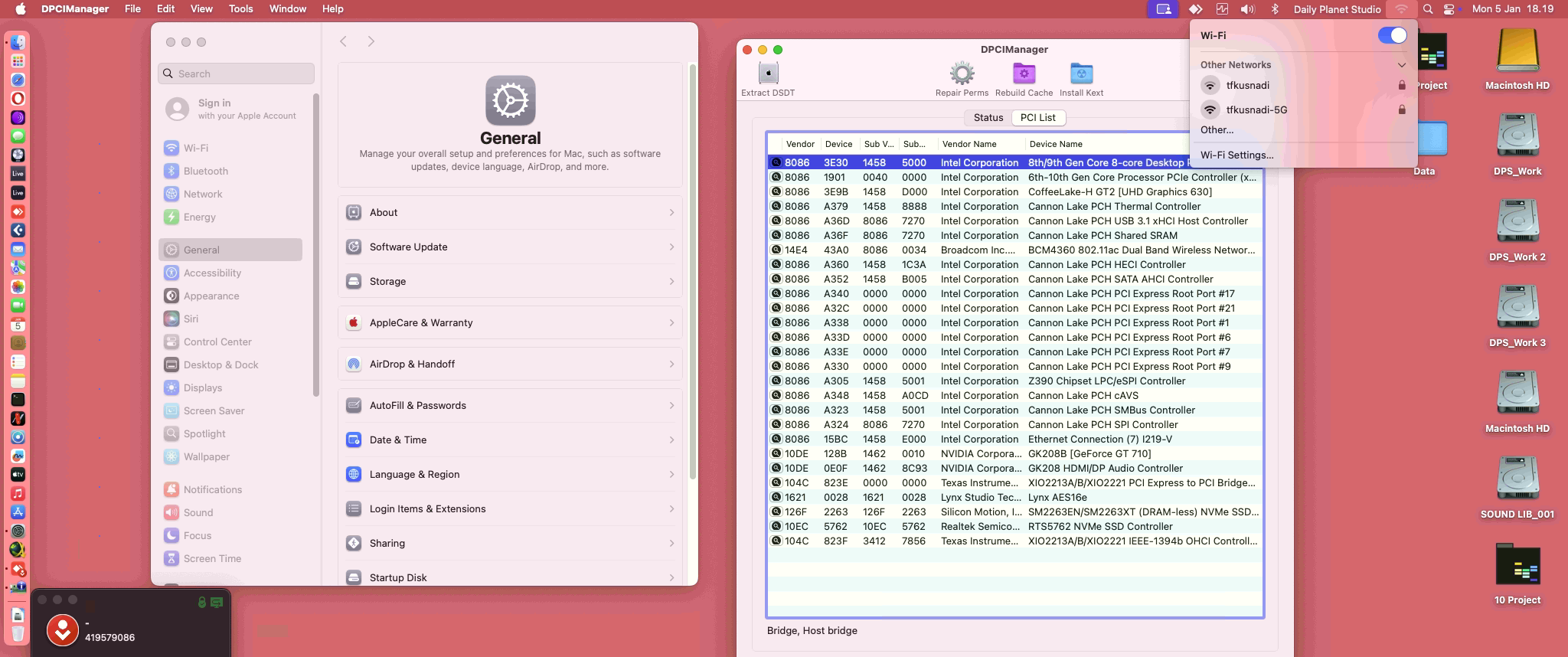
Task: Open Sound settings in sidebar
Action: pos(230,512)
